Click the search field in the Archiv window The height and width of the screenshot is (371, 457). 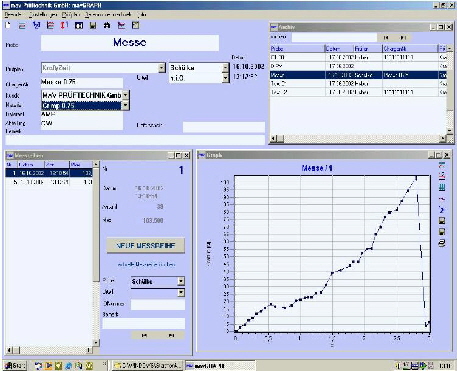pyautogui.click(x=334, y=38)
